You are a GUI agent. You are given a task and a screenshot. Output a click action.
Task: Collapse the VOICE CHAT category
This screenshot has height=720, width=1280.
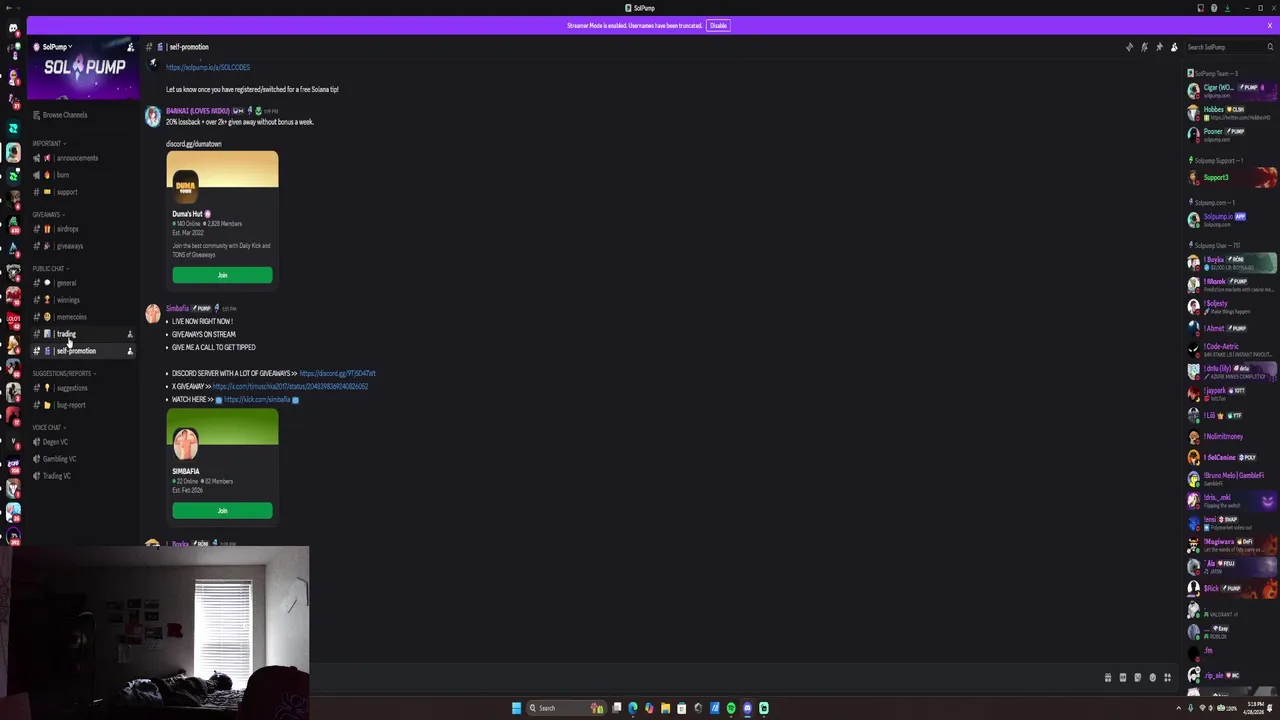(x=48, y=428)
